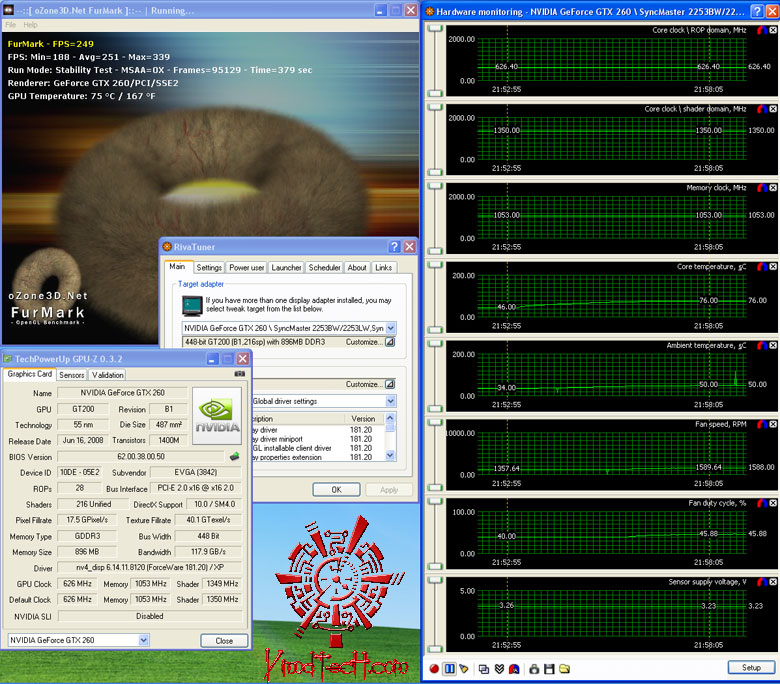The image size is (780, 684).
Task: Open the Power user tab
Action: coord(246,268)
